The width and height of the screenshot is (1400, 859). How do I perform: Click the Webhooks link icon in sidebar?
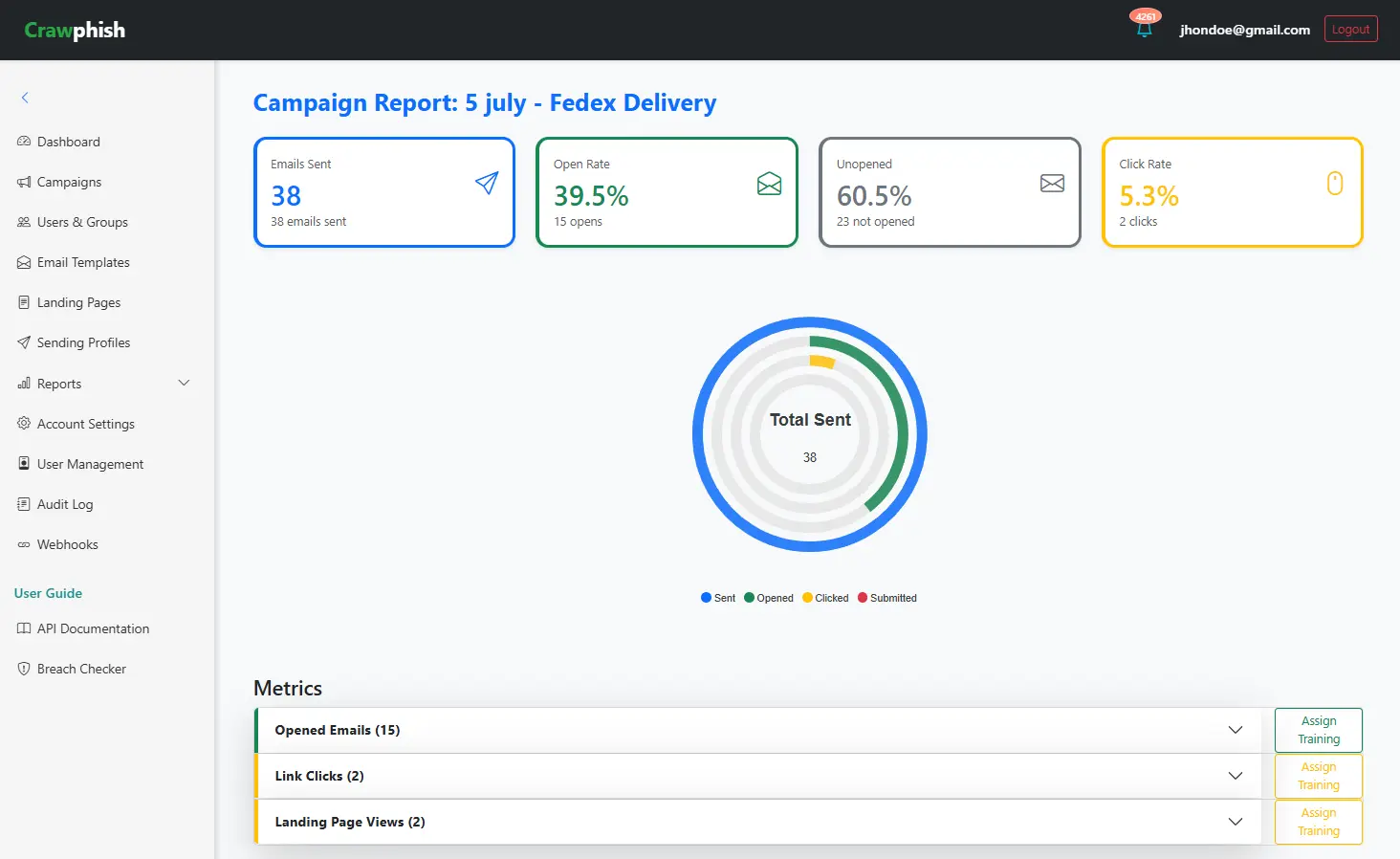[24, 544]
